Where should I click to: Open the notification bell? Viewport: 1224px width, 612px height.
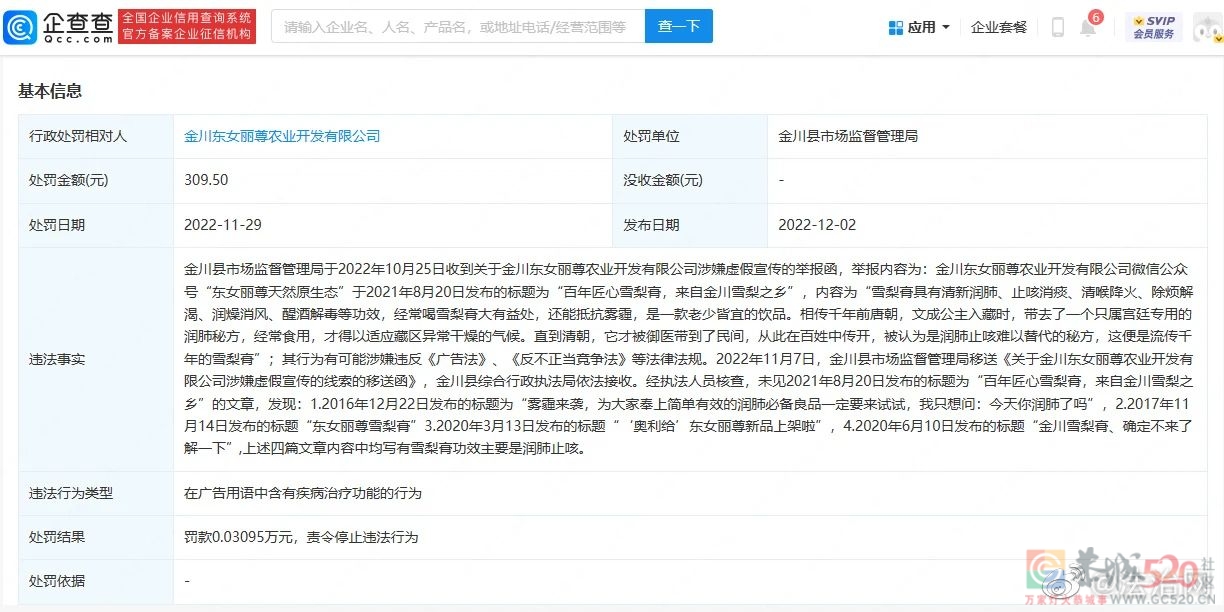tap(1087, 28)
